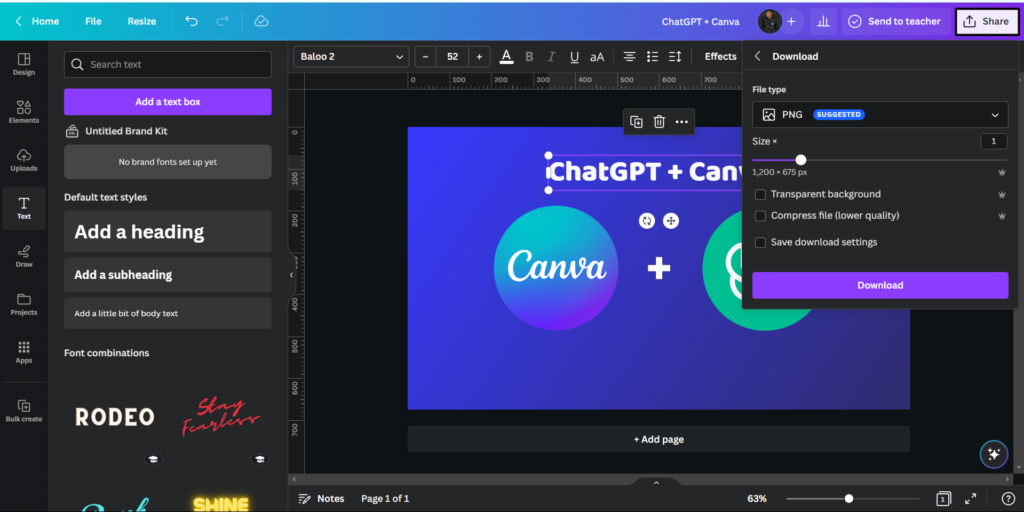The height and width of the screenshot is (512, 1024).
Task: Go back to Home
Action: coord(37,22)
